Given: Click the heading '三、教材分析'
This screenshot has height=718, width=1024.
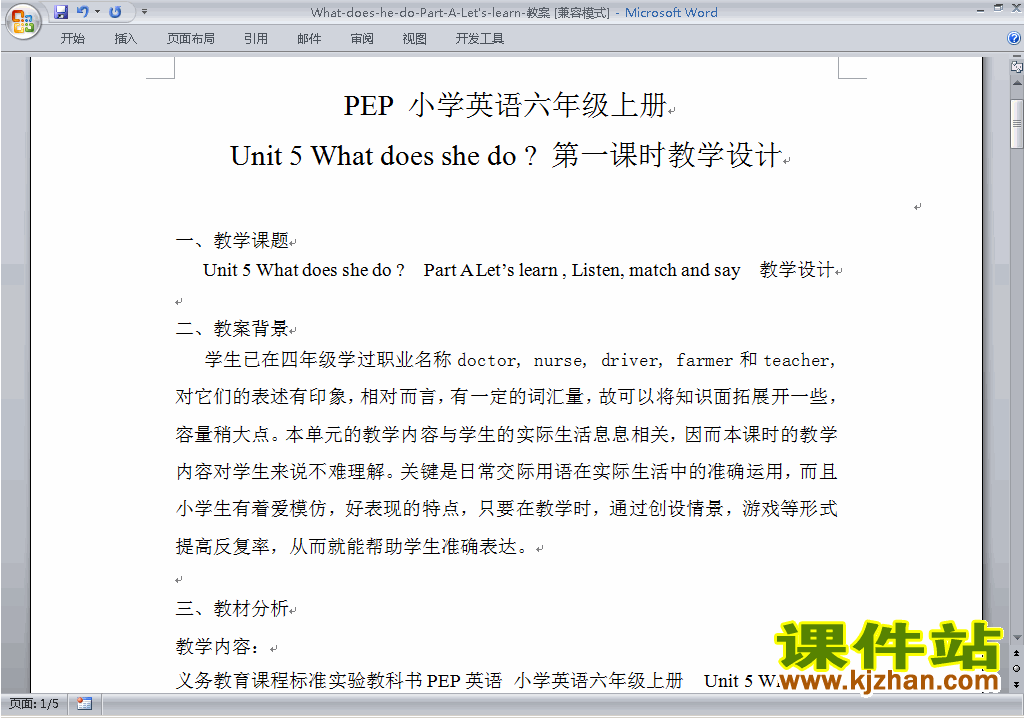Looking at the screenshot, I should tap(232, 609).
